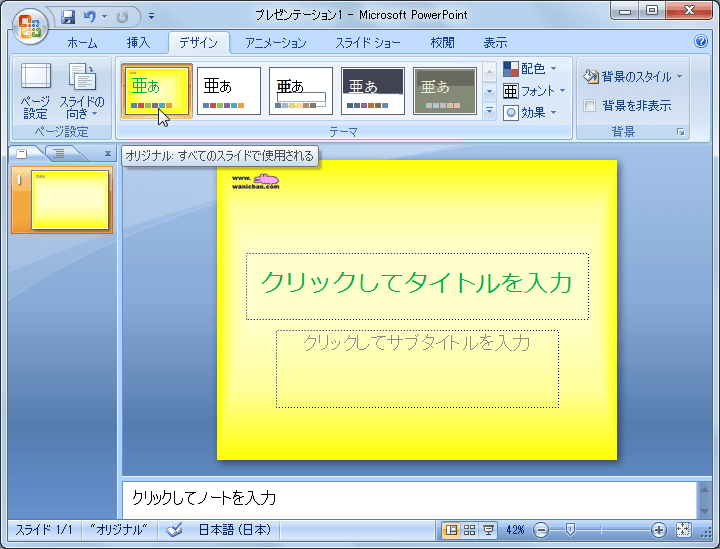Open the 配色 colors dropdown

(531, 69)
